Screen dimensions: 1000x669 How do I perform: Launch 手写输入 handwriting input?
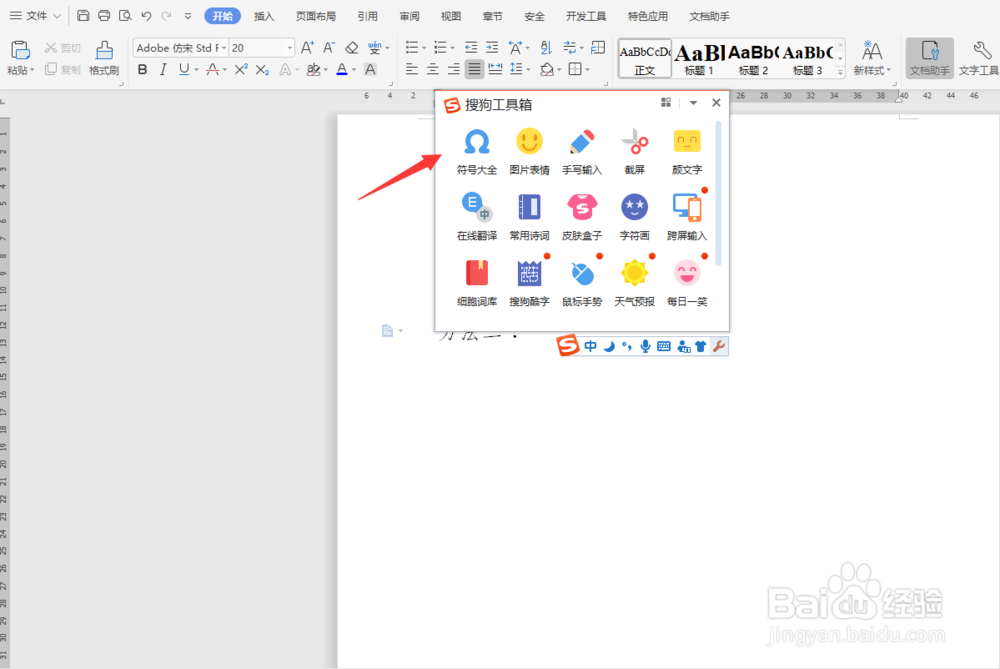coord(582,151)
